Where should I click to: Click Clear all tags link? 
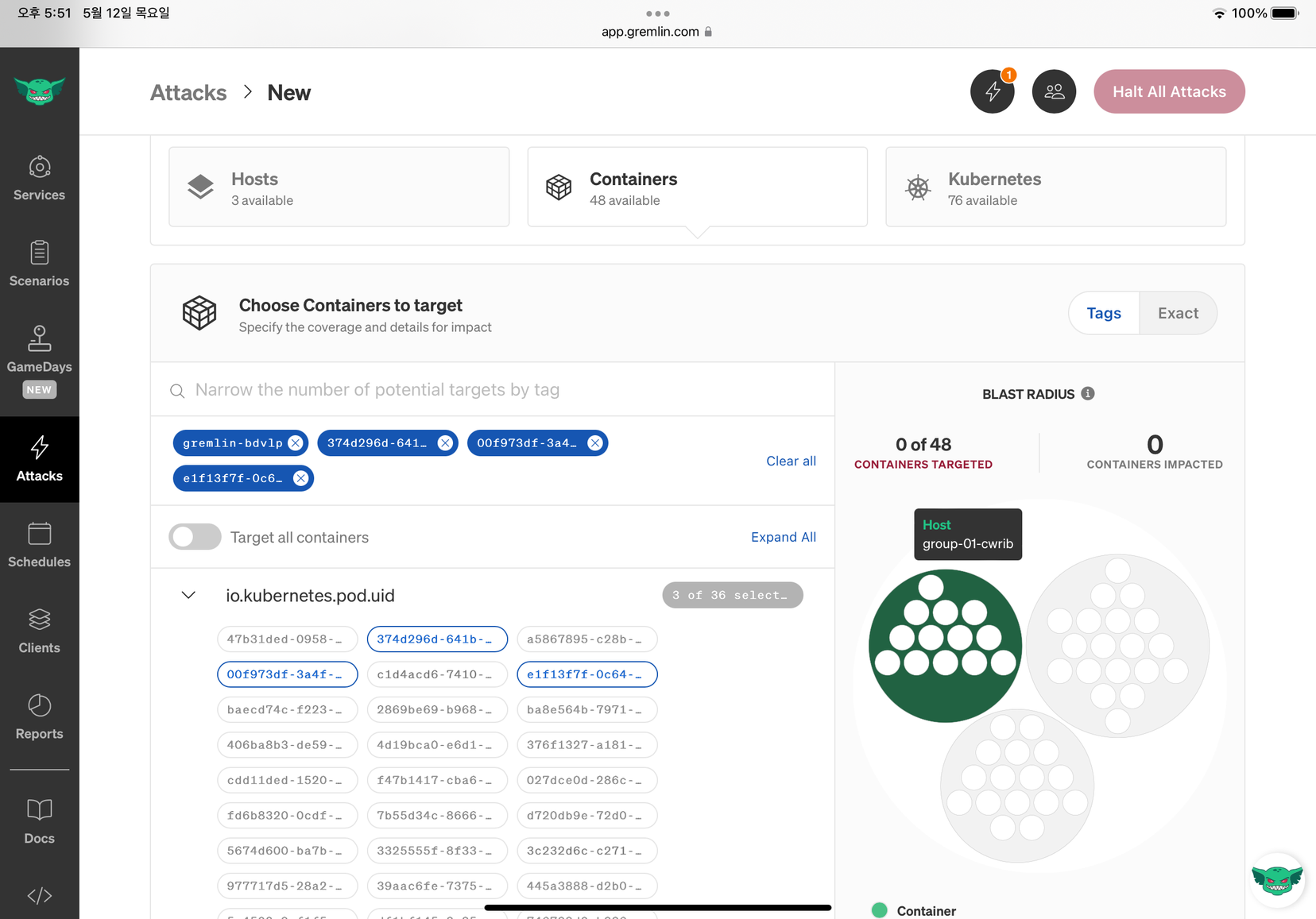pos(791,461)
